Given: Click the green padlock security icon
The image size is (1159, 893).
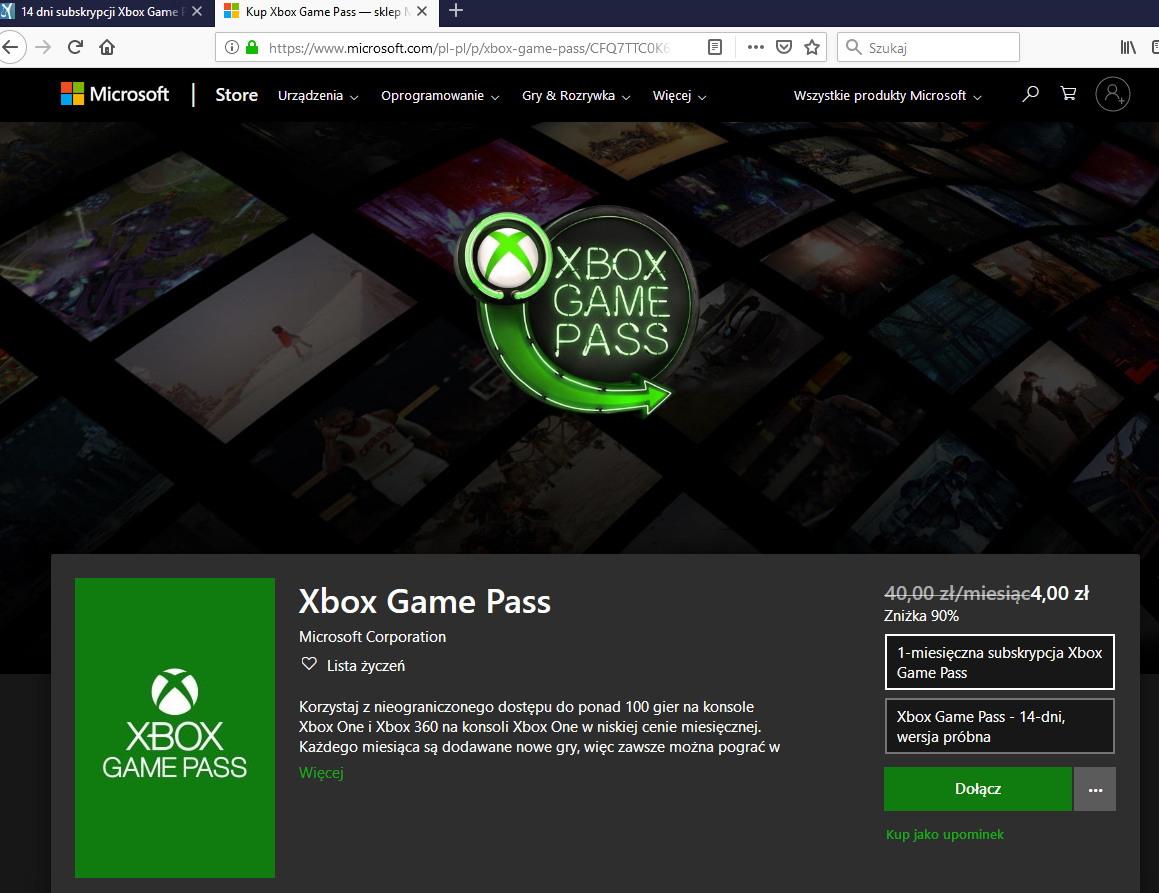Looking at the screenshot, I should (252, 48).
